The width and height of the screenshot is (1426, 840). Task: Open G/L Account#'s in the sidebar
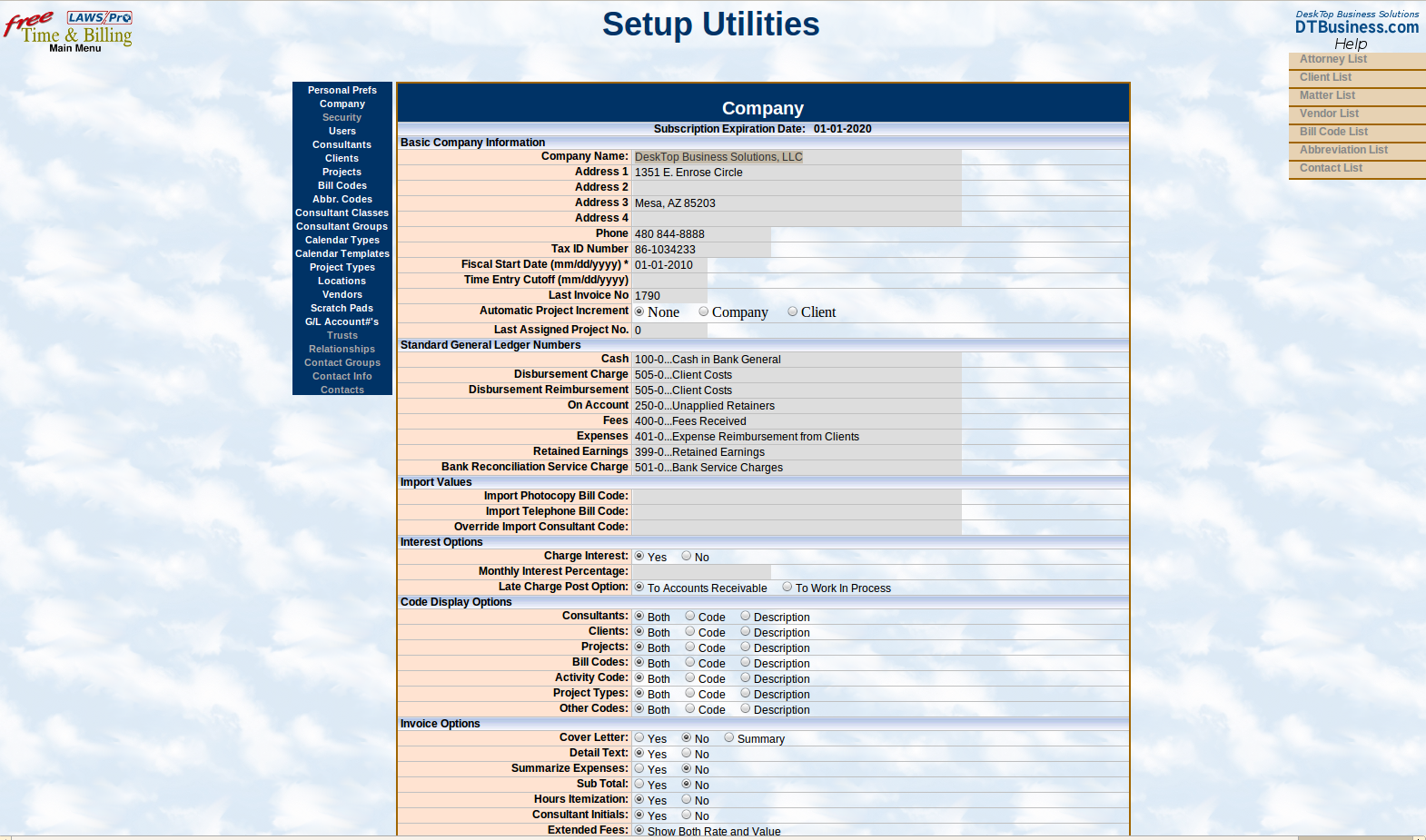click(x=342, y=321)
